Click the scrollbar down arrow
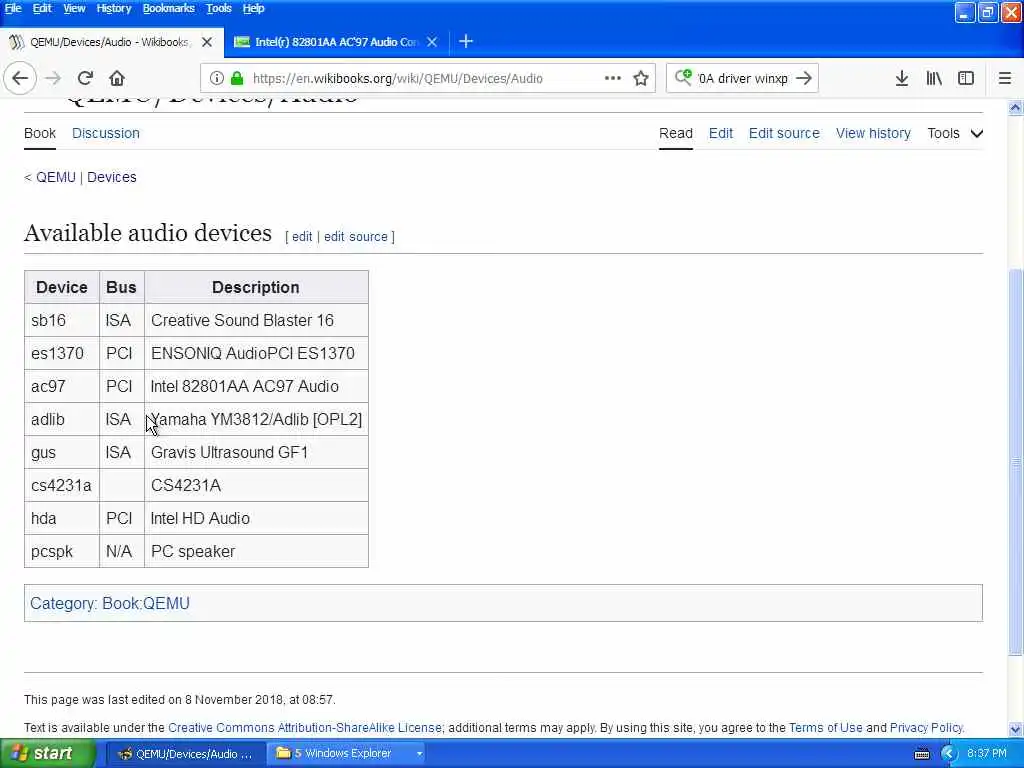Image resolution: width=1024 pixels, height=768 pixels. coord(1016,729)
